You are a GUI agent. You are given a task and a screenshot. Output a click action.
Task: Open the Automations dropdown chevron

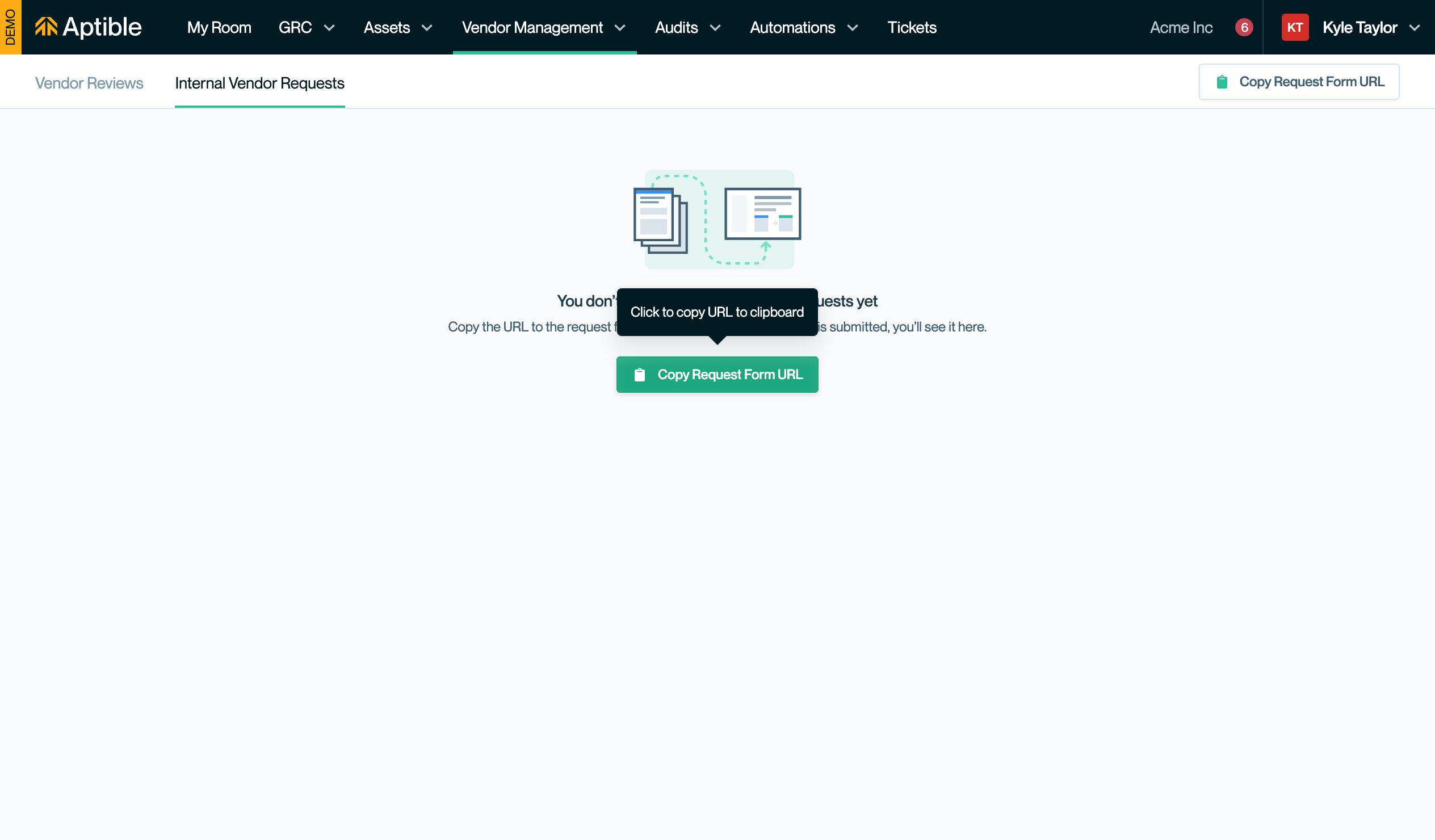click(x=853, y=28)
